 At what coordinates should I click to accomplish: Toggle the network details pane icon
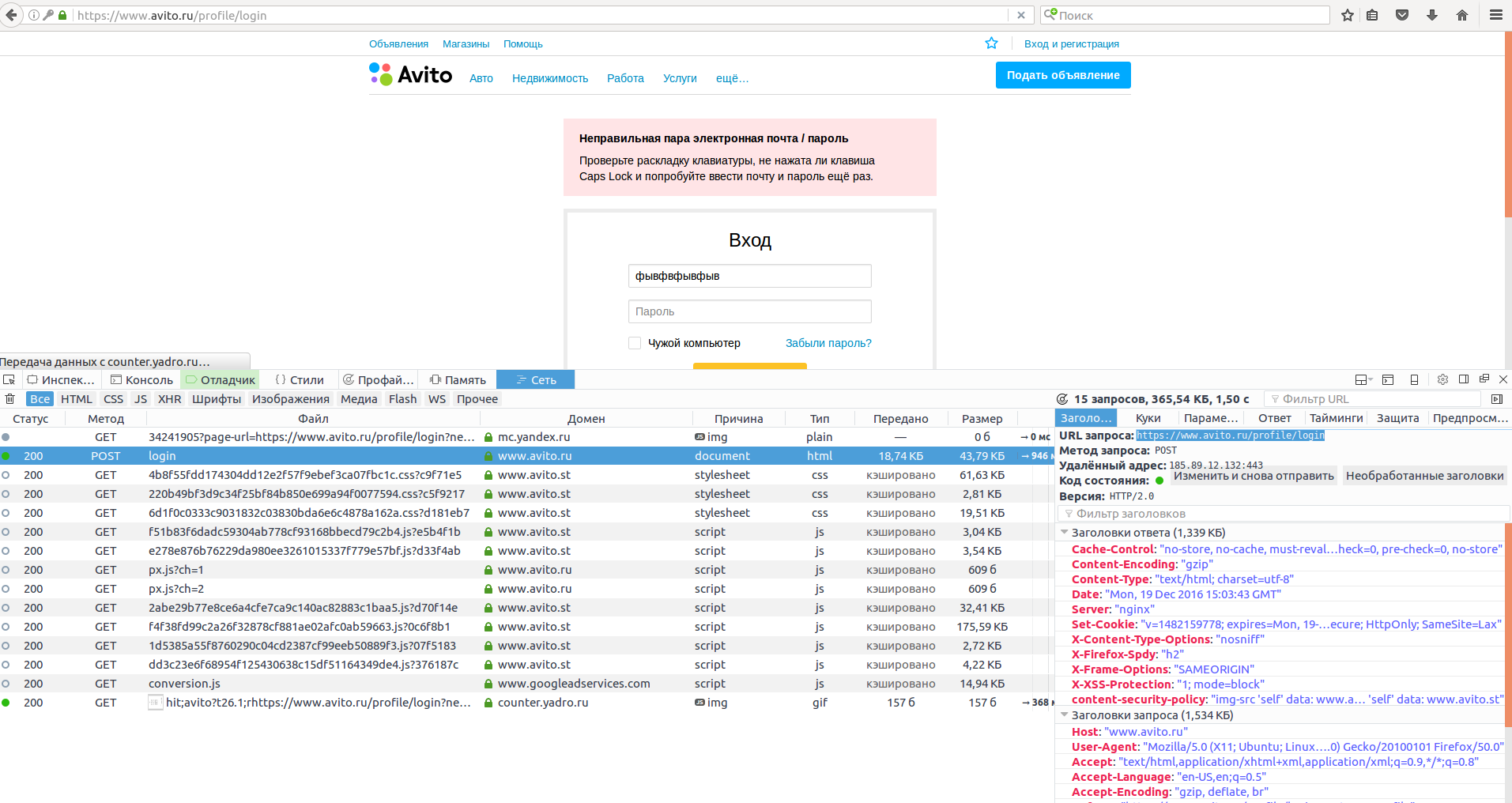[1496, 399]
